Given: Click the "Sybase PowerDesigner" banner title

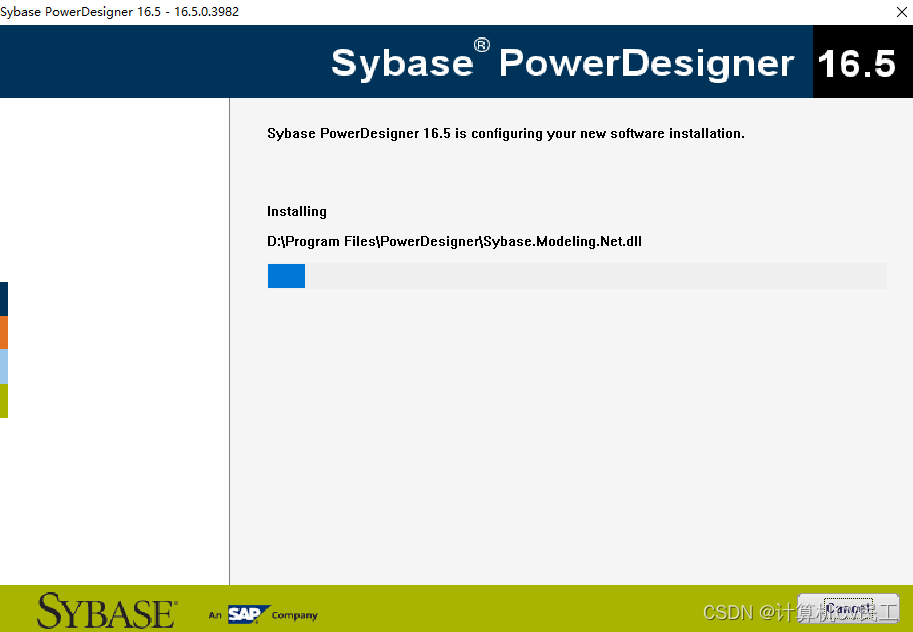Looking at the screenshot, I should (562, 63).
